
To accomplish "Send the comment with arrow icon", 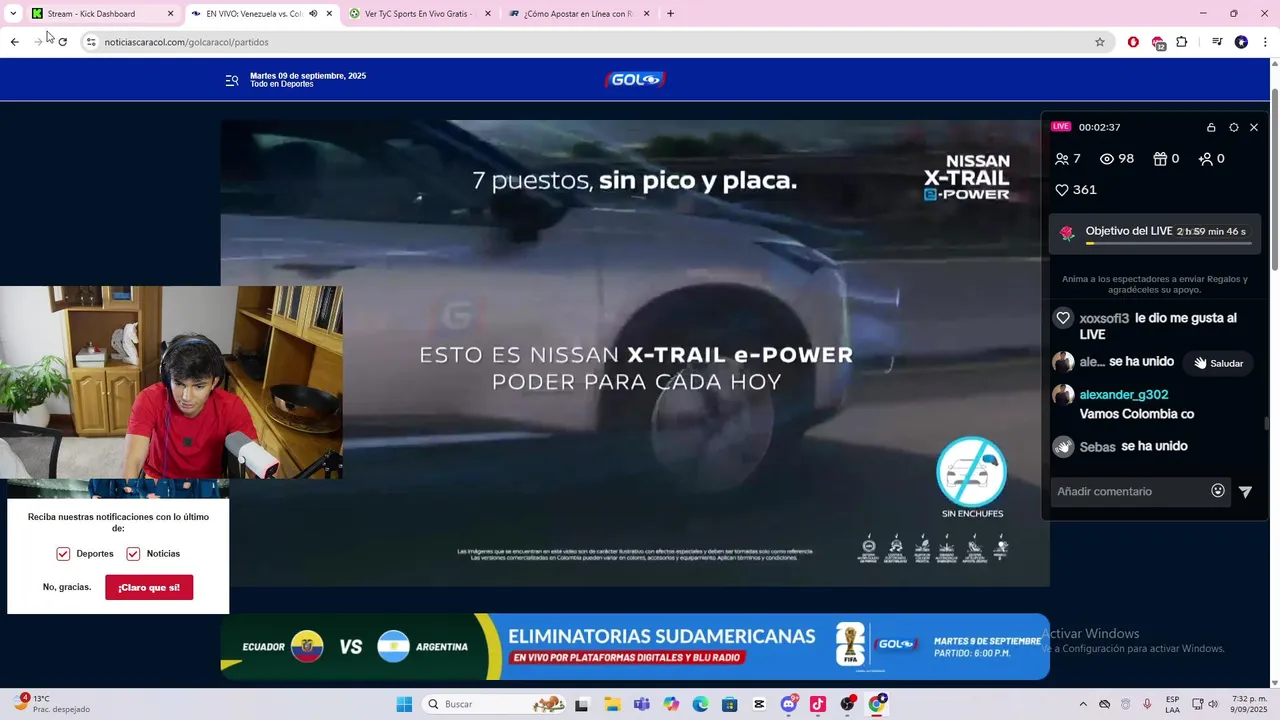I will coord(1245,491).
